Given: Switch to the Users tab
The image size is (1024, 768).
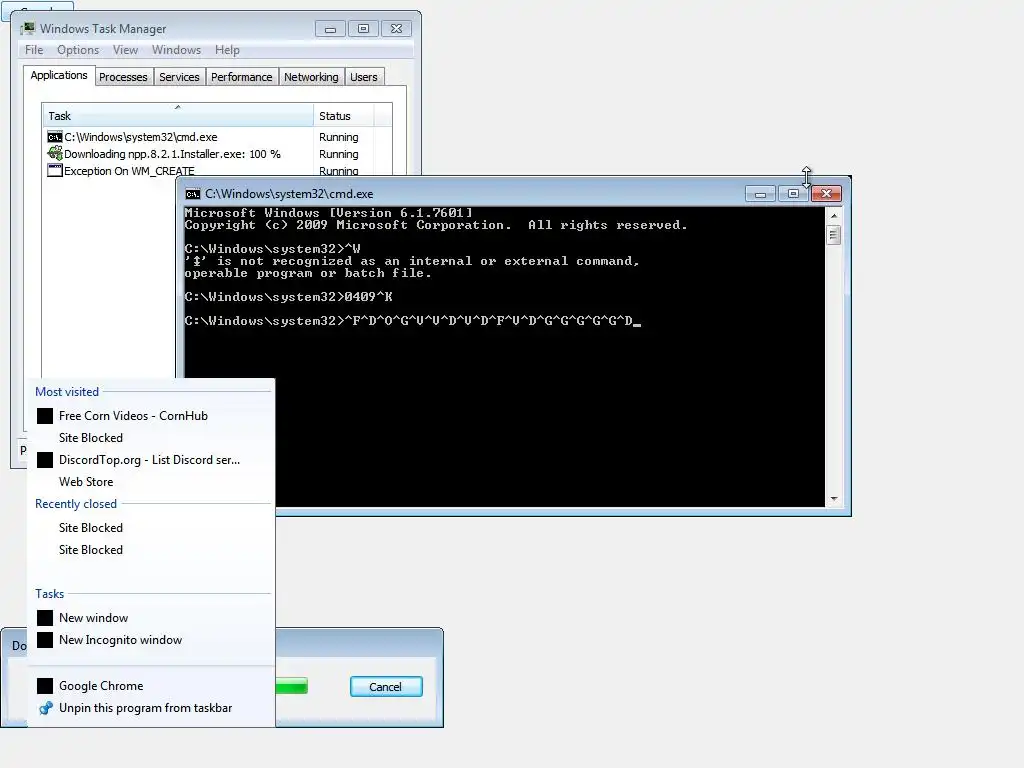Looking at the screenshot, I should [364, 77].
